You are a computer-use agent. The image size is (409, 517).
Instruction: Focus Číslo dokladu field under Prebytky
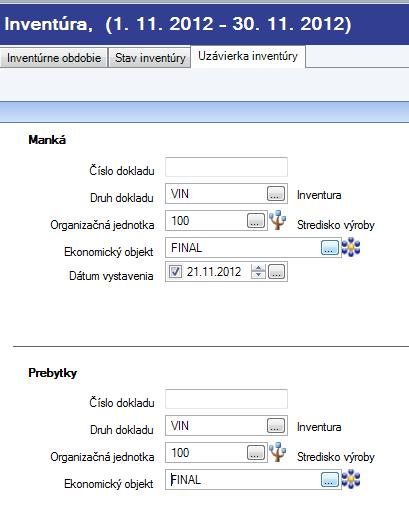point(226,399)
